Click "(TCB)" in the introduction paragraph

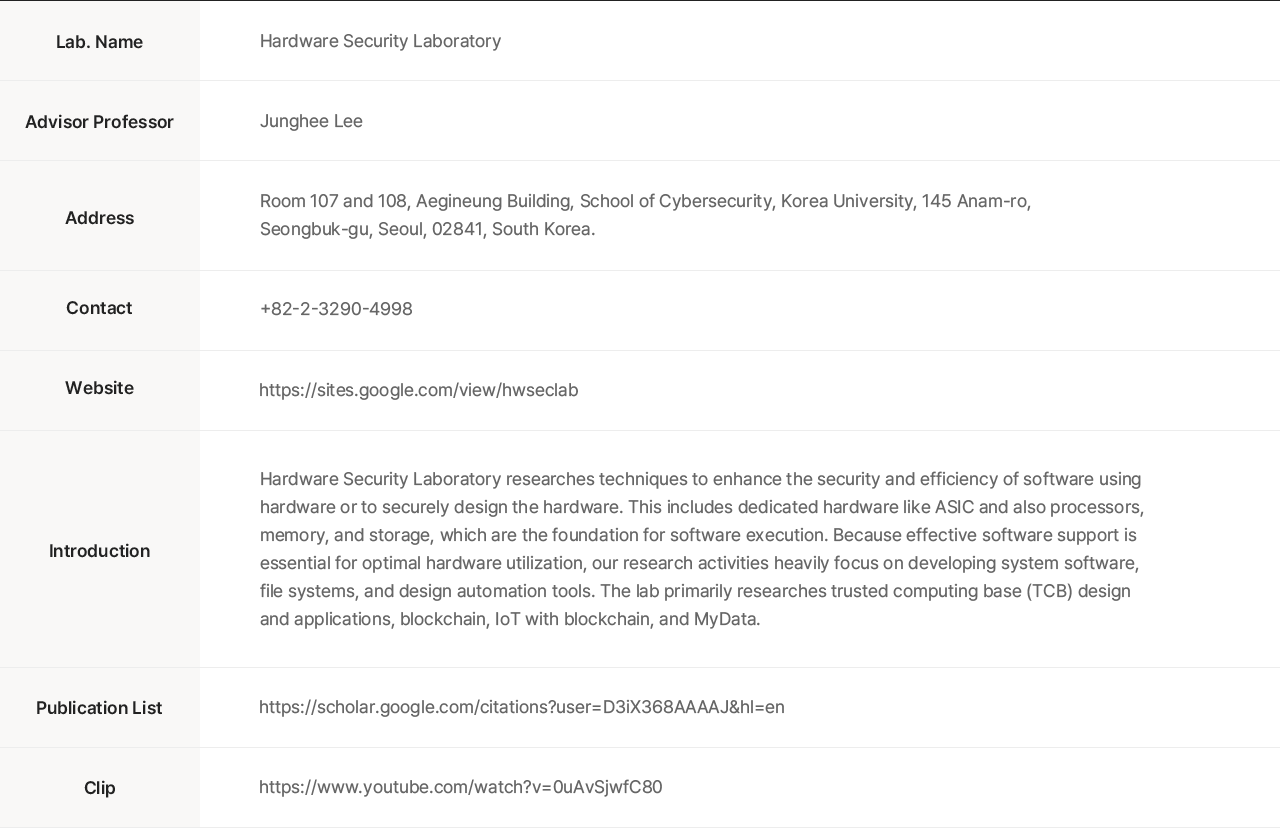point(1049,591)
